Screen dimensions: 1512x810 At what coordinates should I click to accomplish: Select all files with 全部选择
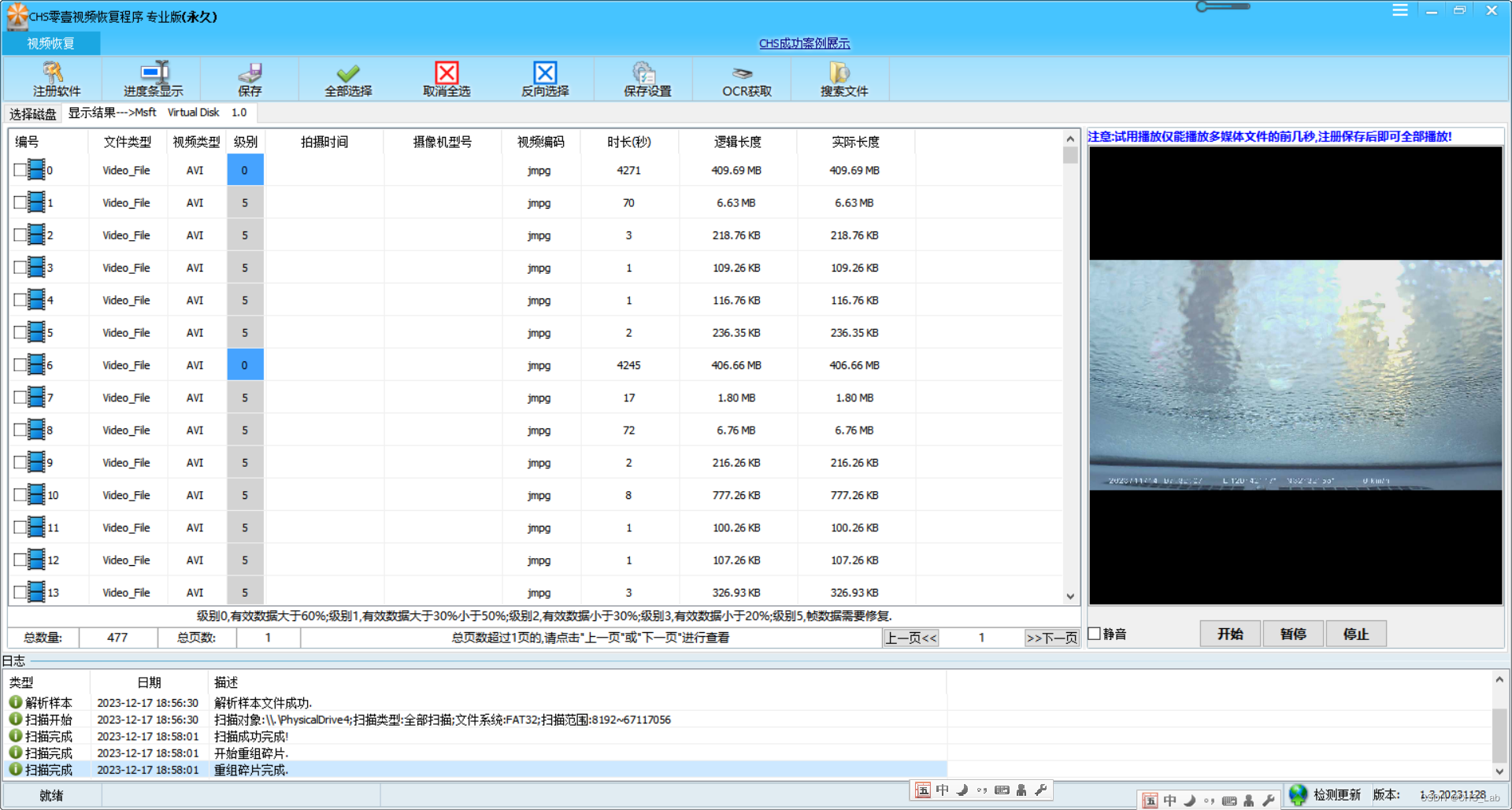[348, 79]
